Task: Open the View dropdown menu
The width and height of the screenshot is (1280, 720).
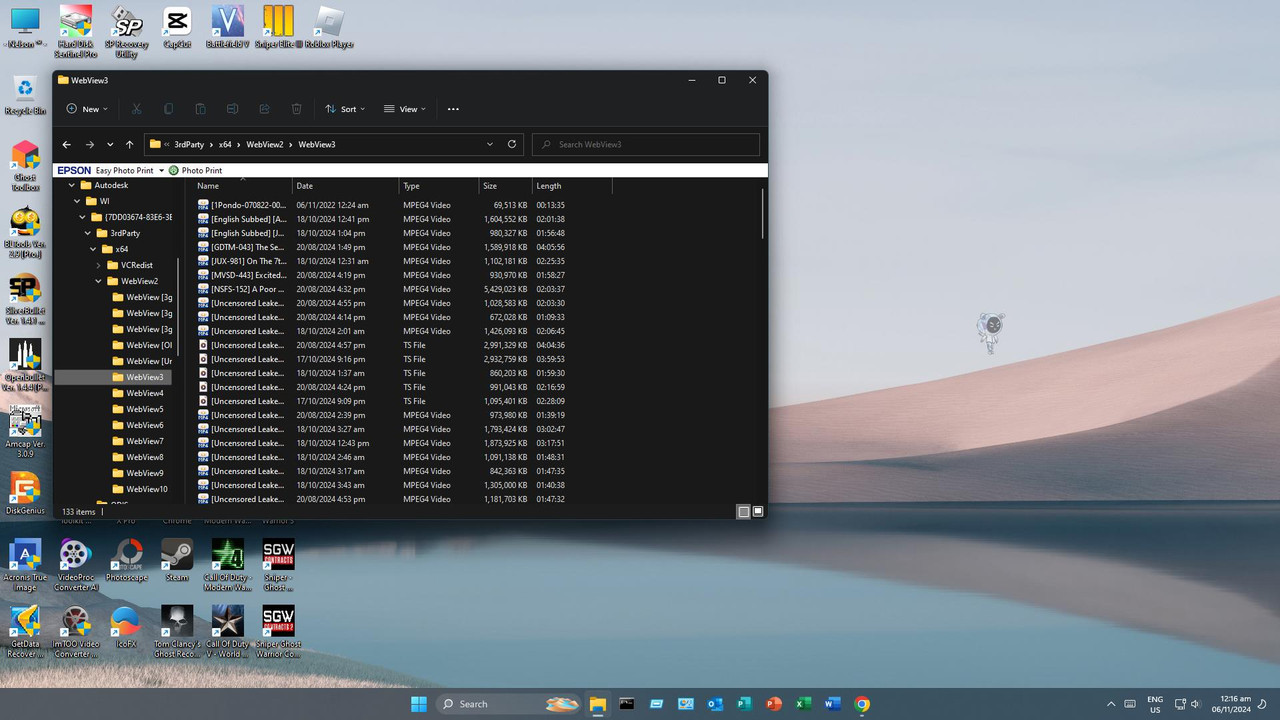Action: [405, 109]
